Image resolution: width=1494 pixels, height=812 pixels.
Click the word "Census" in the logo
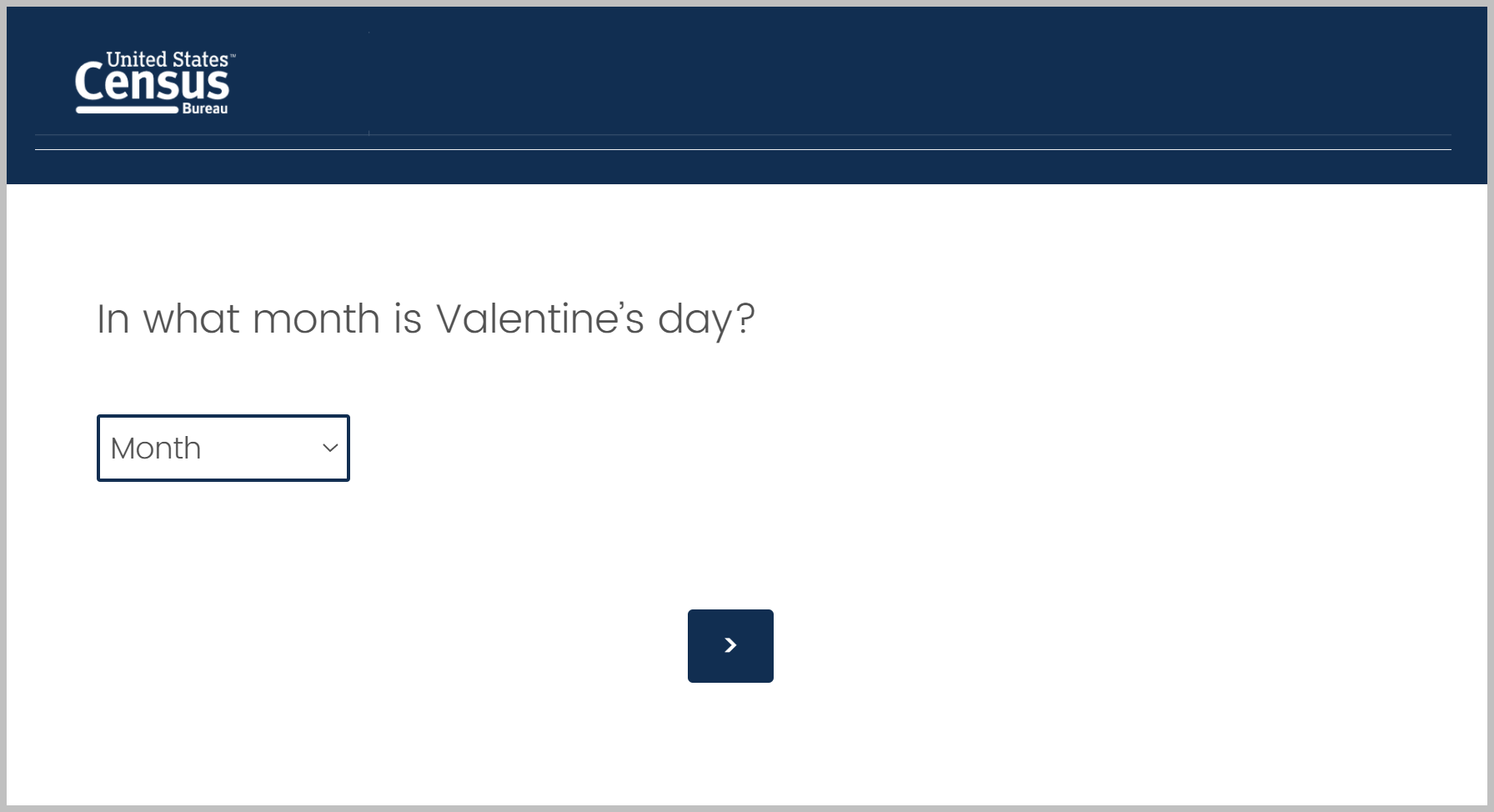(152, 84)
